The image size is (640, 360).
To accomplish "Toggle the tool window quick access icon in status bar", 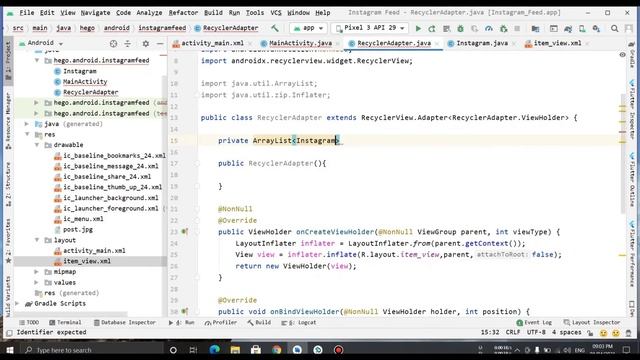I will tap(9, 333).
